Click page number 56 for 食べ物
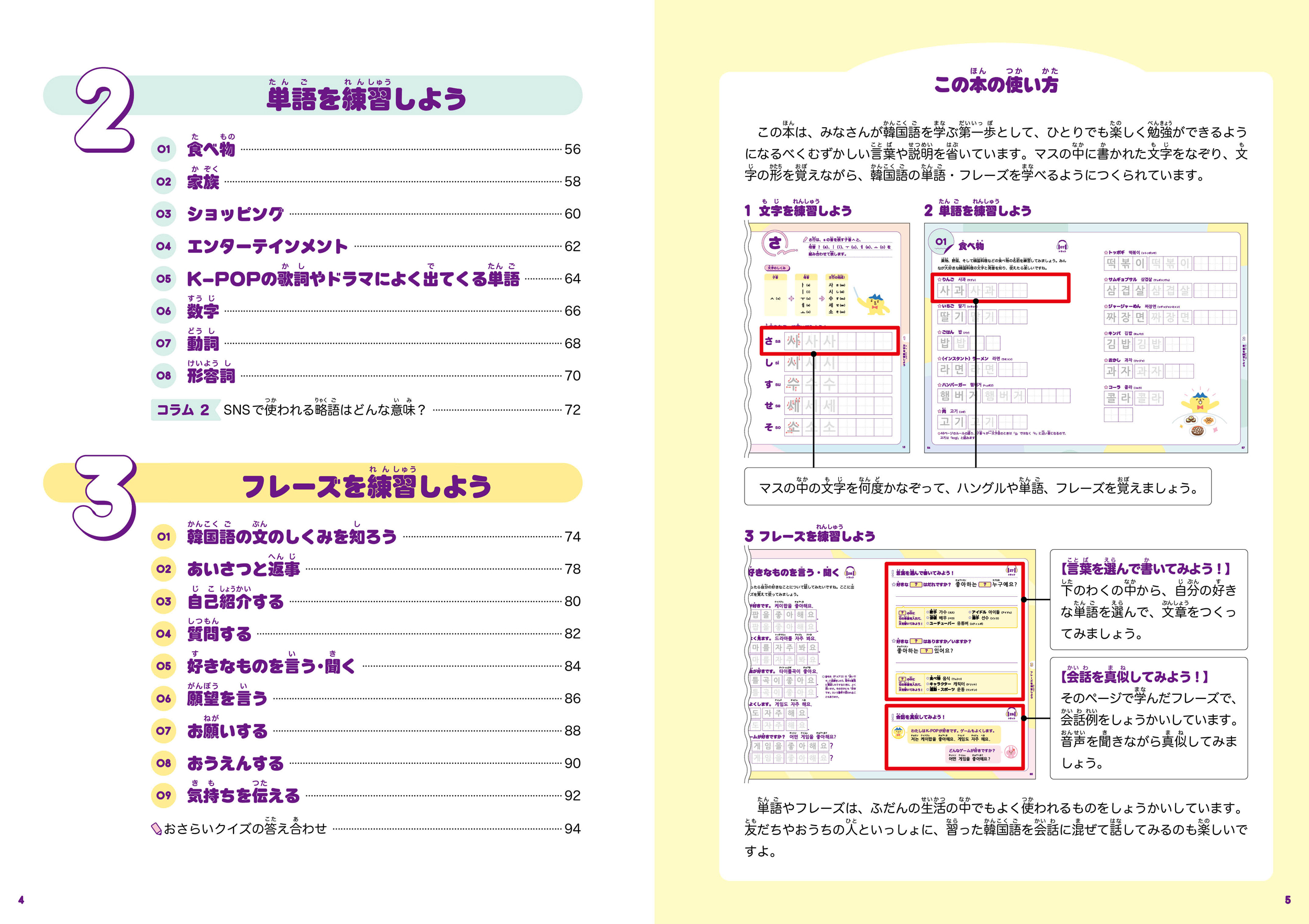The height and width of the screenshot is (924, 1309). click(x=572, y=149)
